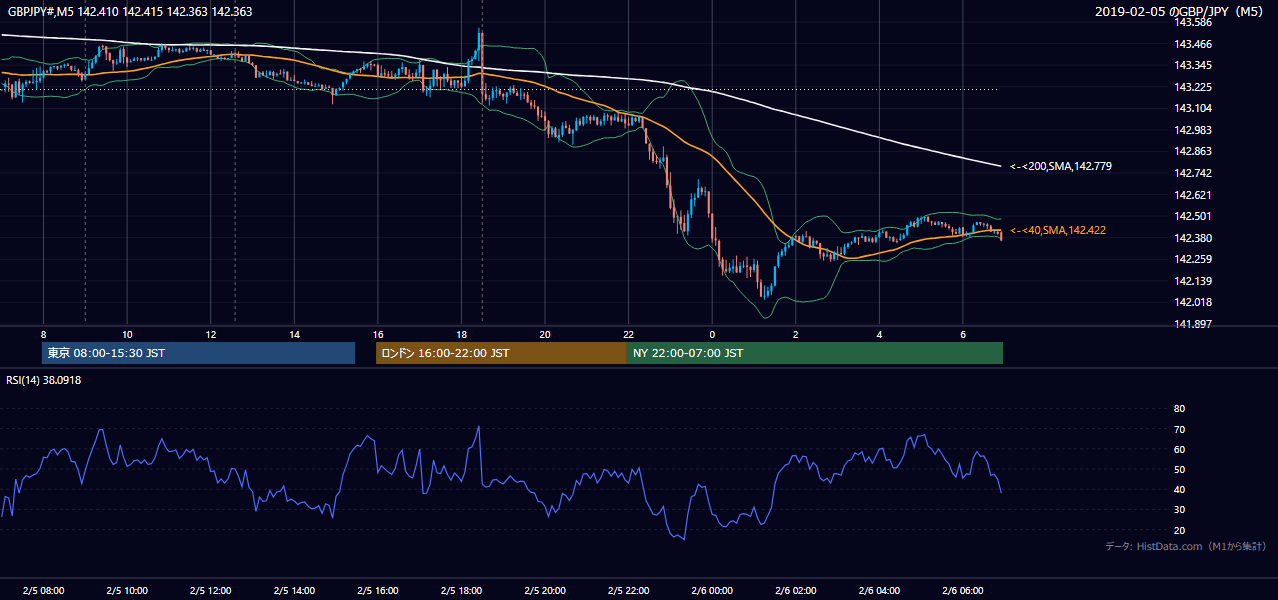Click the 2/5 22:00 bottom time label
Image resolution: width=1278 pixels, height=600 pixels.
tap(628, 590)
